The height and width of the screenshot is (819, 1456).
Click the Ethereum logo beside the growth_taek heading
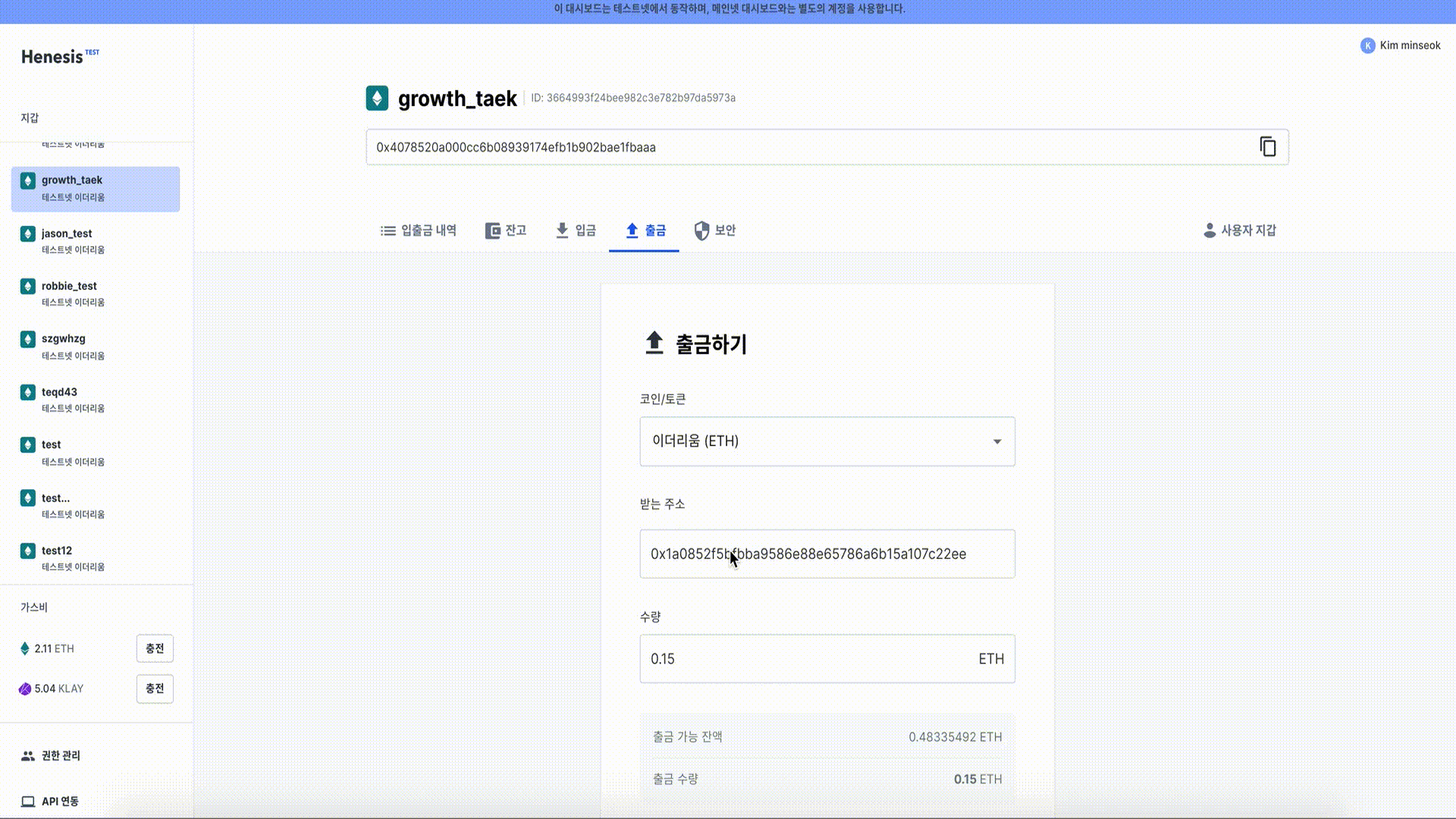pos(377,98)
